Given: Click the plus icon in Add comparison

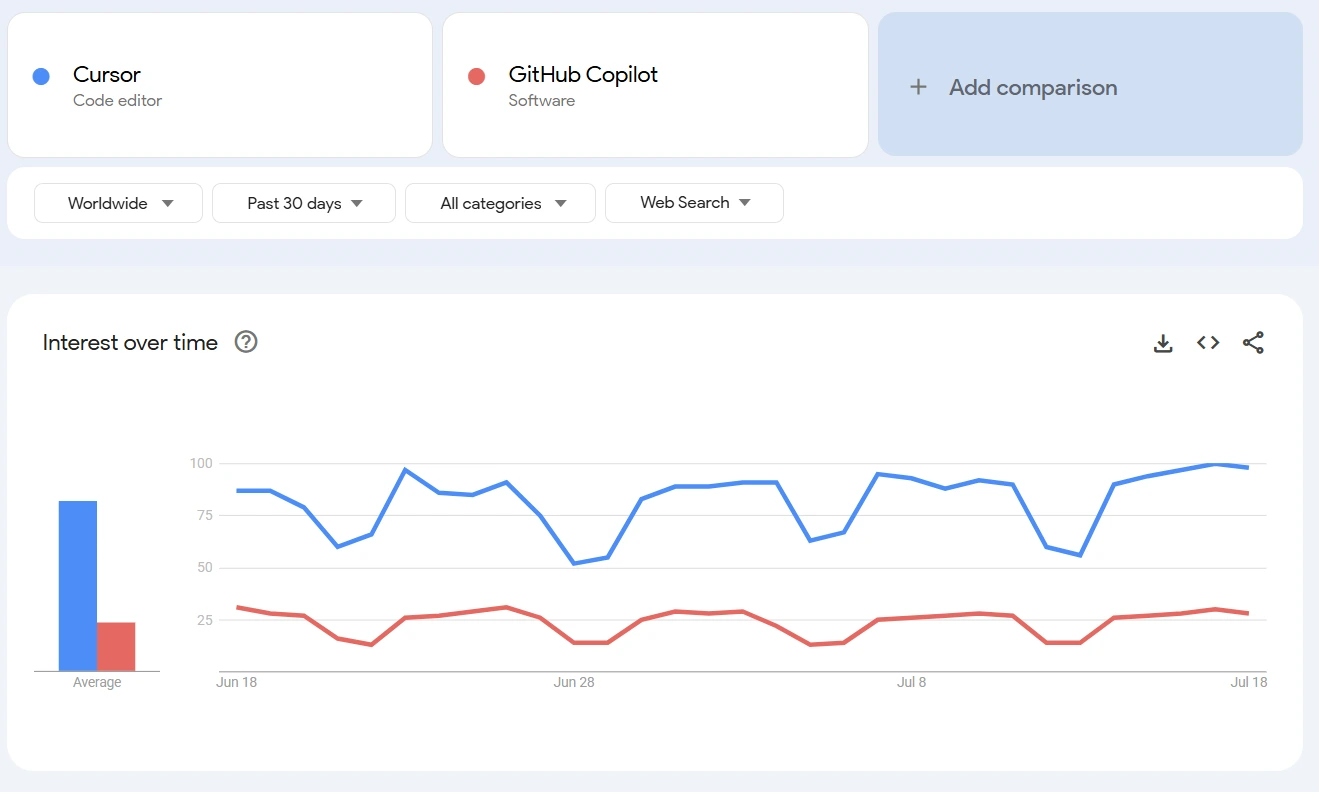Looking at the screenshot, I should (918, 87).
